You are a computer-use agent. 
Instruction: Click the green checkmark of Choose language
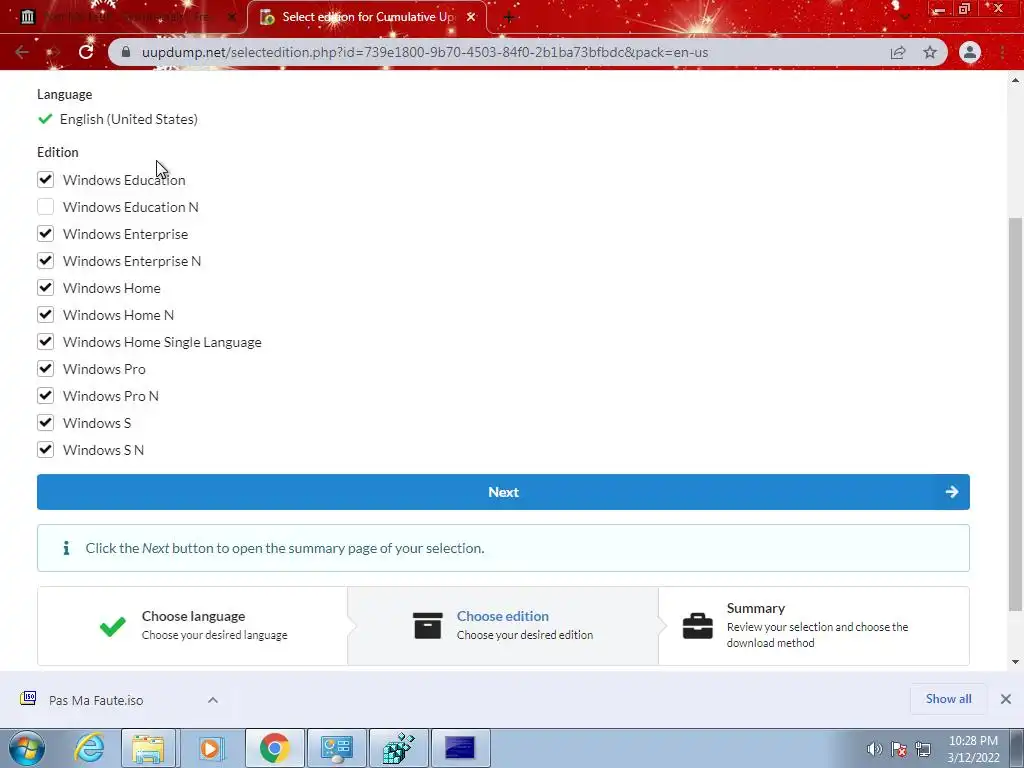point(112,626)
